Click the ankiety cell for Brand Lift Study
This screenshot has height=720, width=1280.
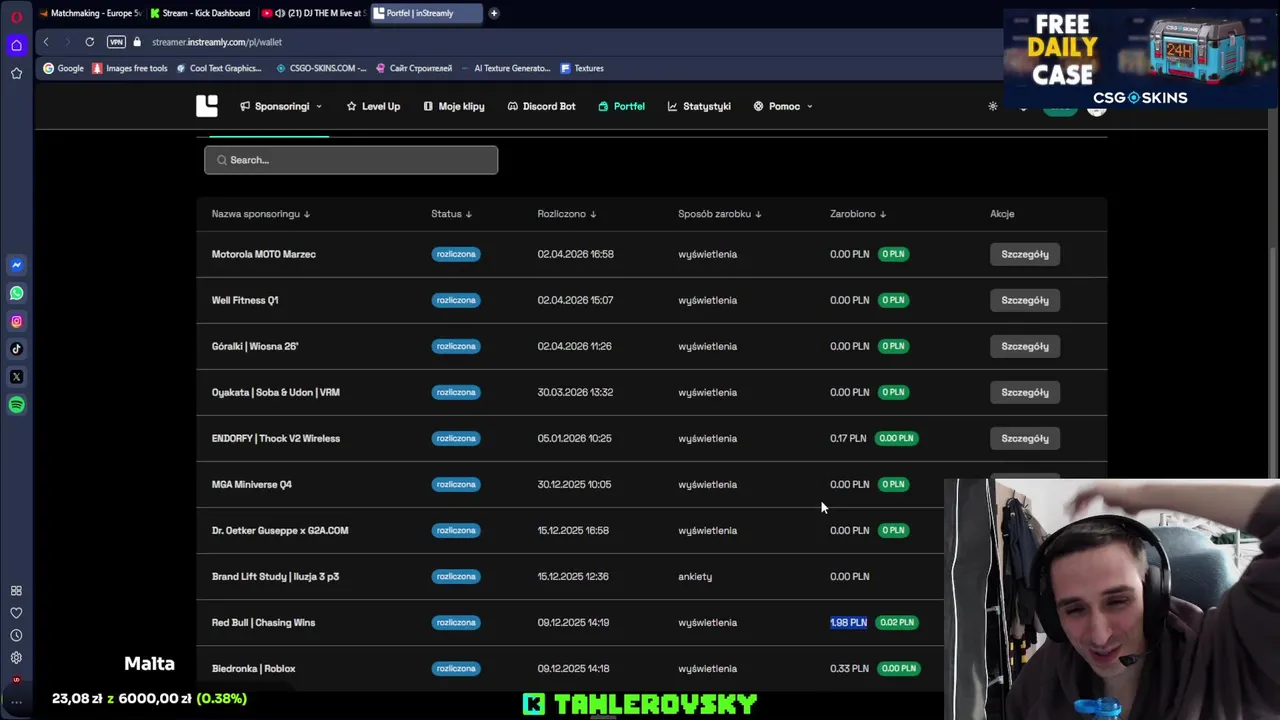(695, 576)
